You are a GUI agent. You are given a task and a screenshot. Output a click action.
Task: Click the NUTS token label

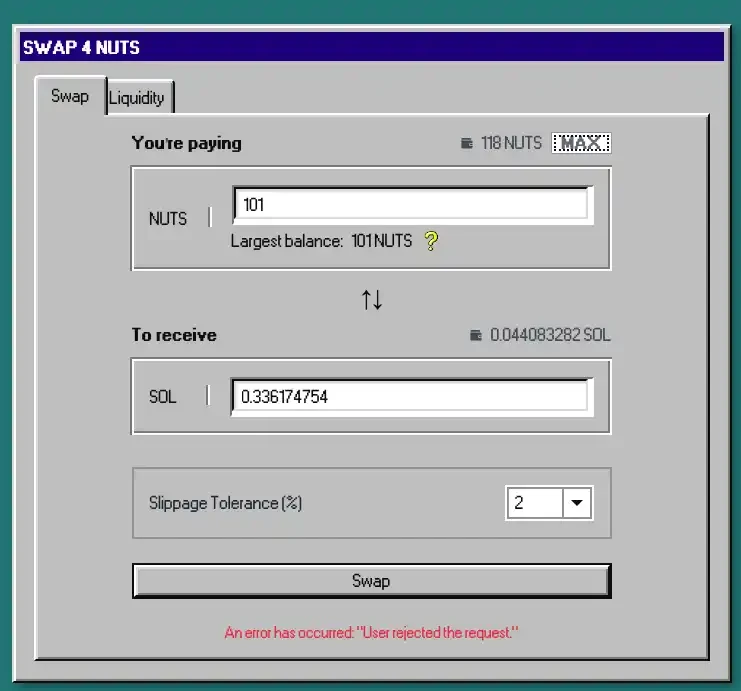(168, 219)
